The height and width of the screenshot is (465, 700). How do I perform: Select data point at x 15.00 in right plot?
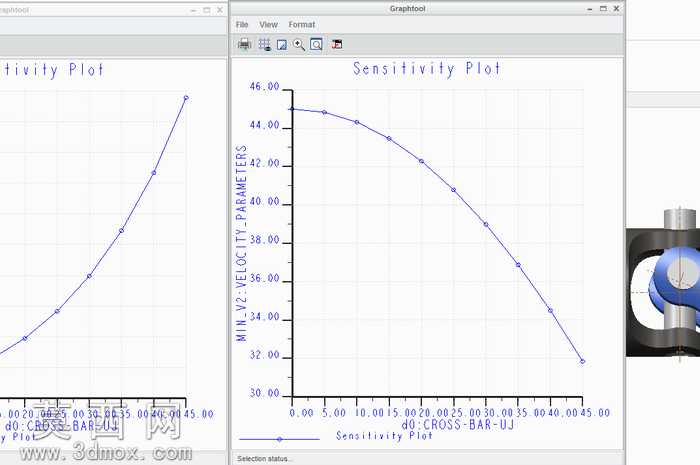tap(389, 139)
